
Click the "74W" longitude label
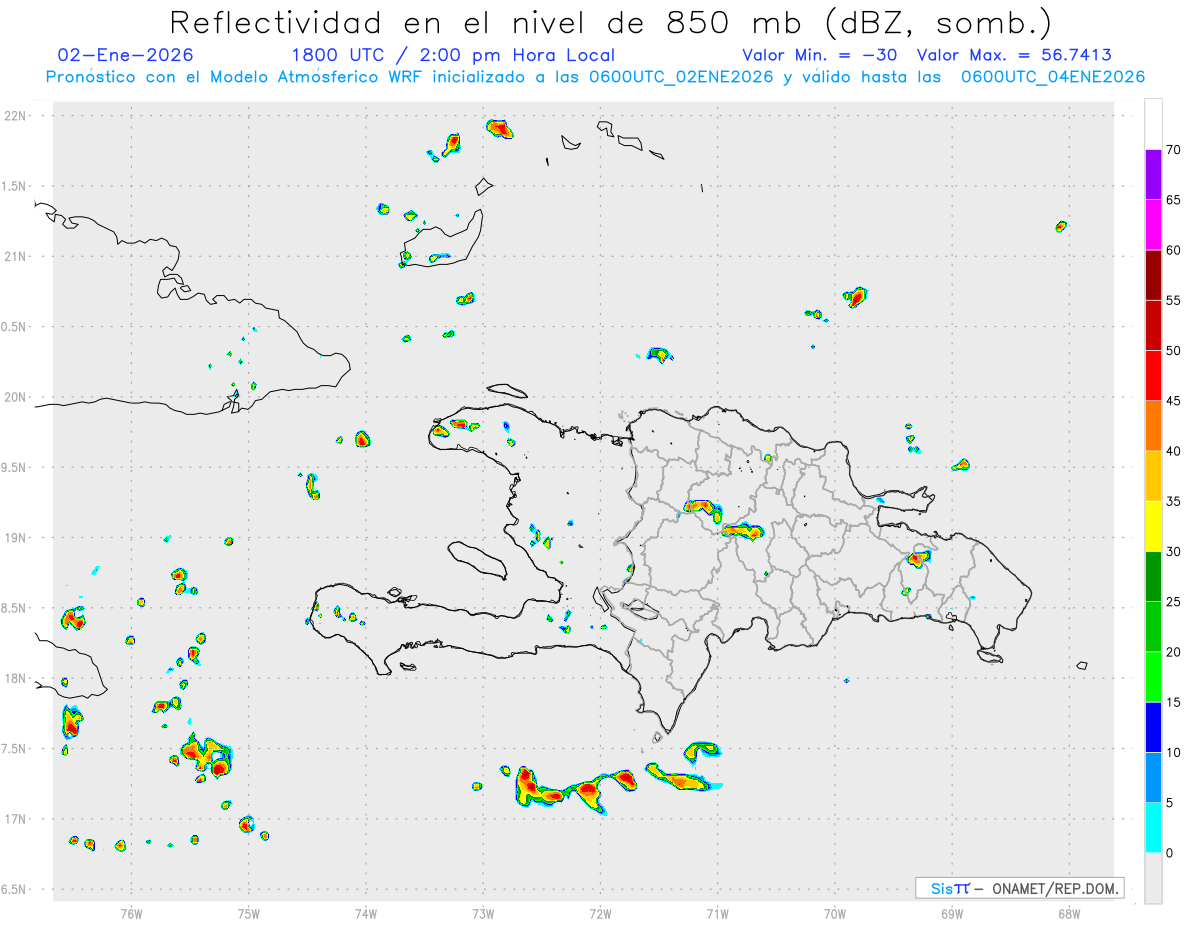click(366, 913)
